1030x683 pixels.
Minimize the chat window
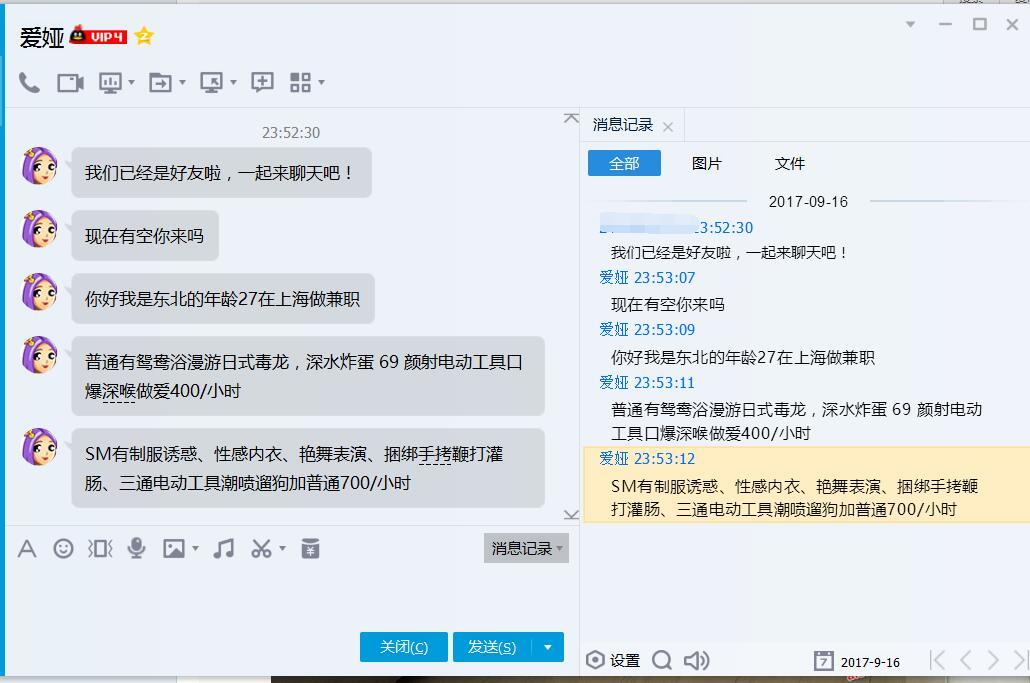pyautogui.click(x=945, y=24)
